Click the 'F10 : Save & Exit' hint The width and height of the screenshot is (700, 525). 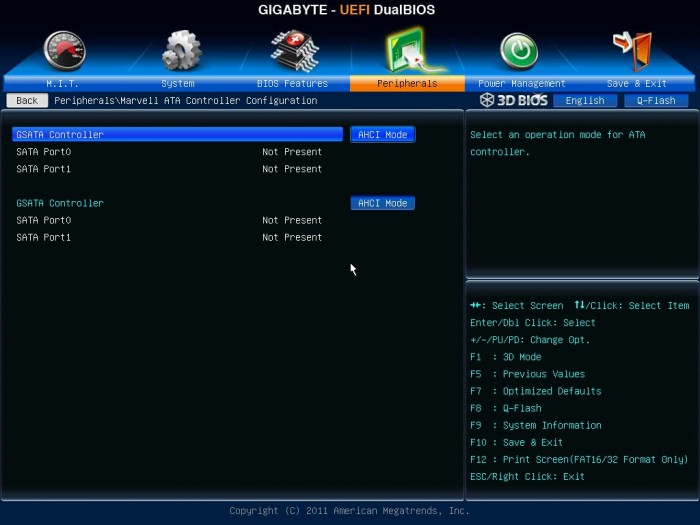(517, 442)
